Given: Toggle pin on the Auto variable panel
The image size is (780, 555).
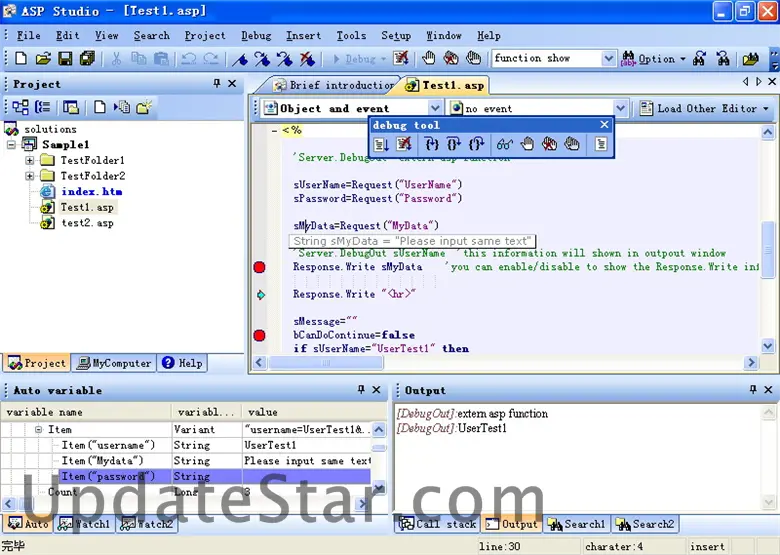Looking at the screenshot, I should pos(362,390).
